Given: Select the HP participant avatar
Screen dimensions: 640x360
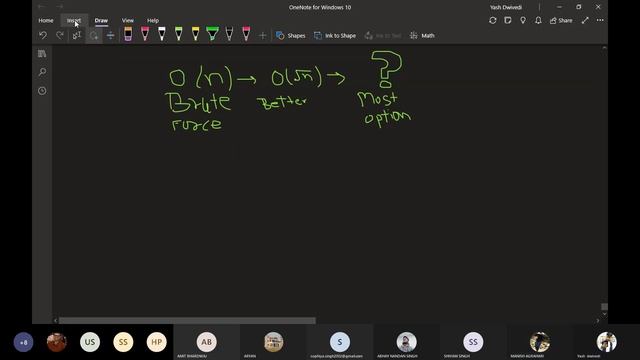Looking at the screenshot, I should [157, 342].
